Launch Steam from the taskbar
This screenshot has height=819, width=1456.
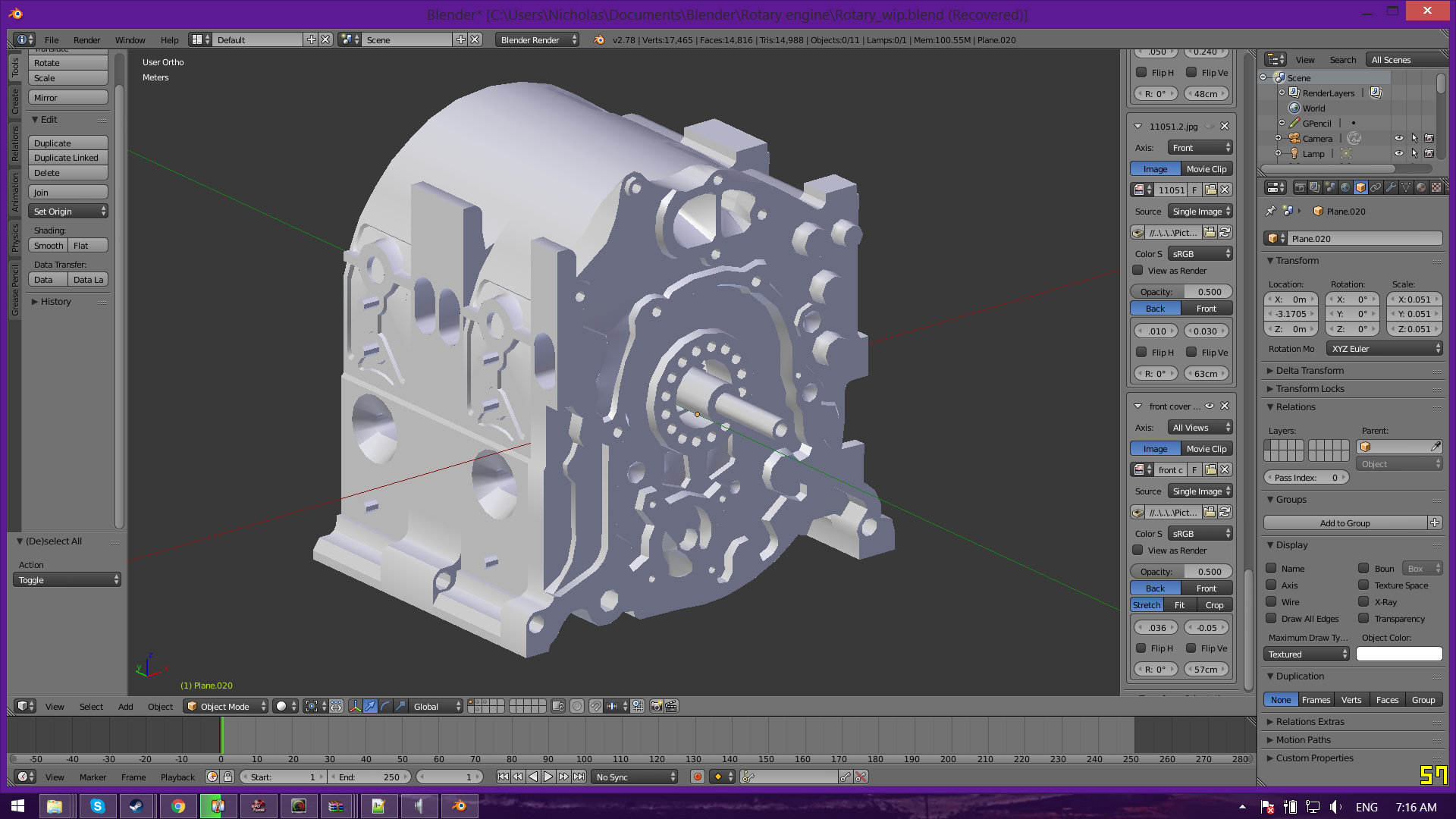(x=136, y=806)
